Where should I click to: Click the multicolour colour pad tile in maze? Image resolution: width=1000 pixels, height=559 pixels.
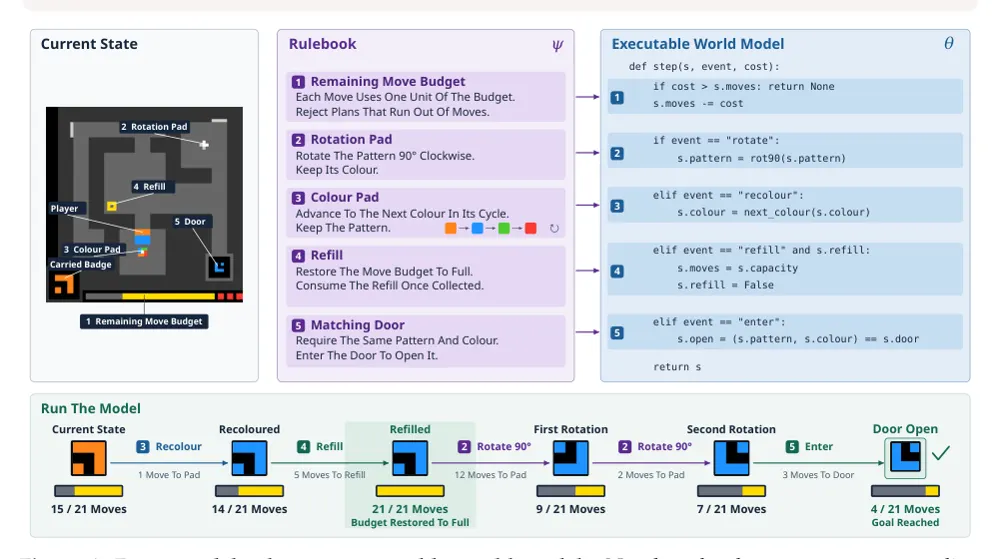point(143,252)
